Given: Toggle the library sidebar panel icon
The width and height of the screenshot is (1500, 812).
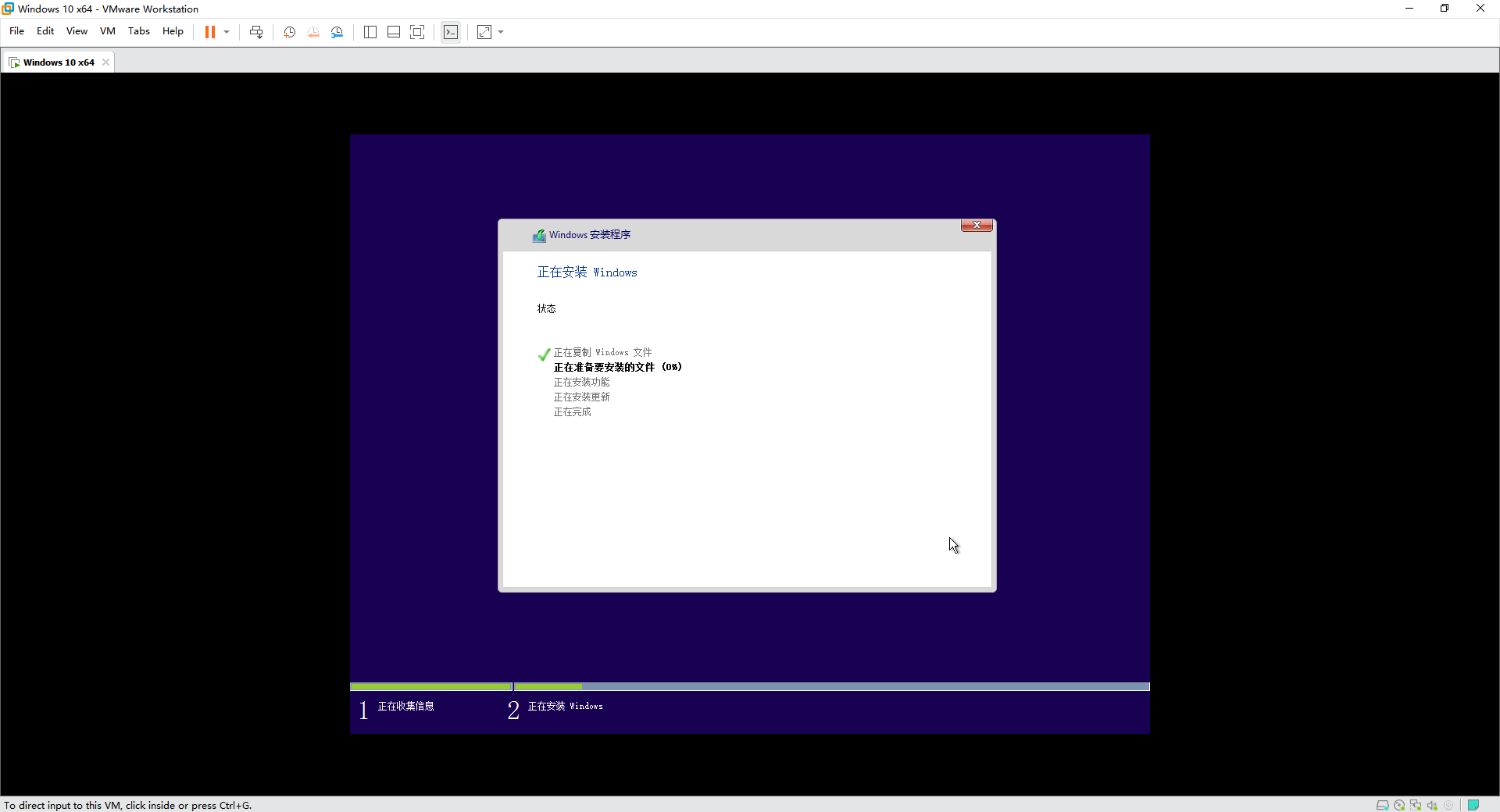Looking at the screenshot, I should point(370,32).
